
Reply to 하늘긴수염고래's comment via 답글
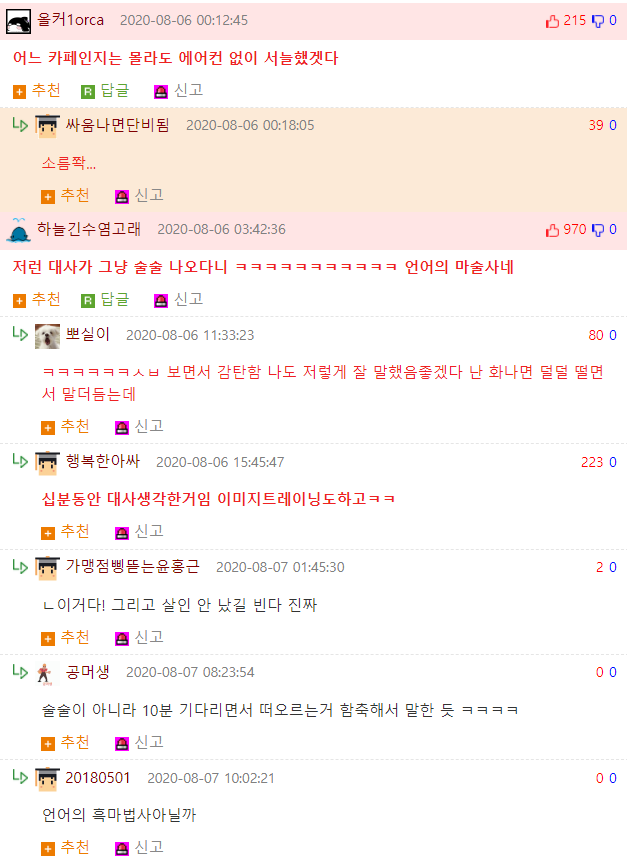[105, 299]
